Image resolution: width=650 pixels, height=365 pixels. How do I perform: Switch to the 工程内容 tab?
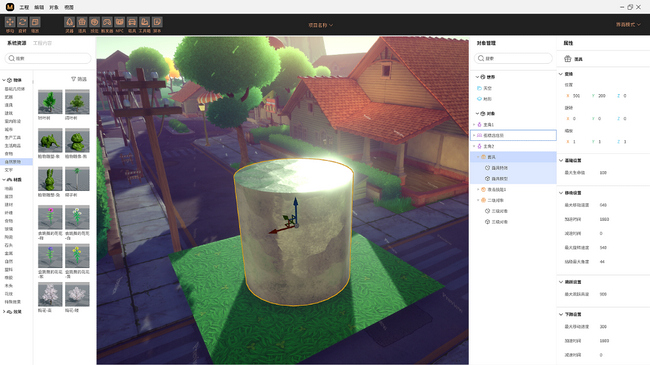(x=42, y=43)
